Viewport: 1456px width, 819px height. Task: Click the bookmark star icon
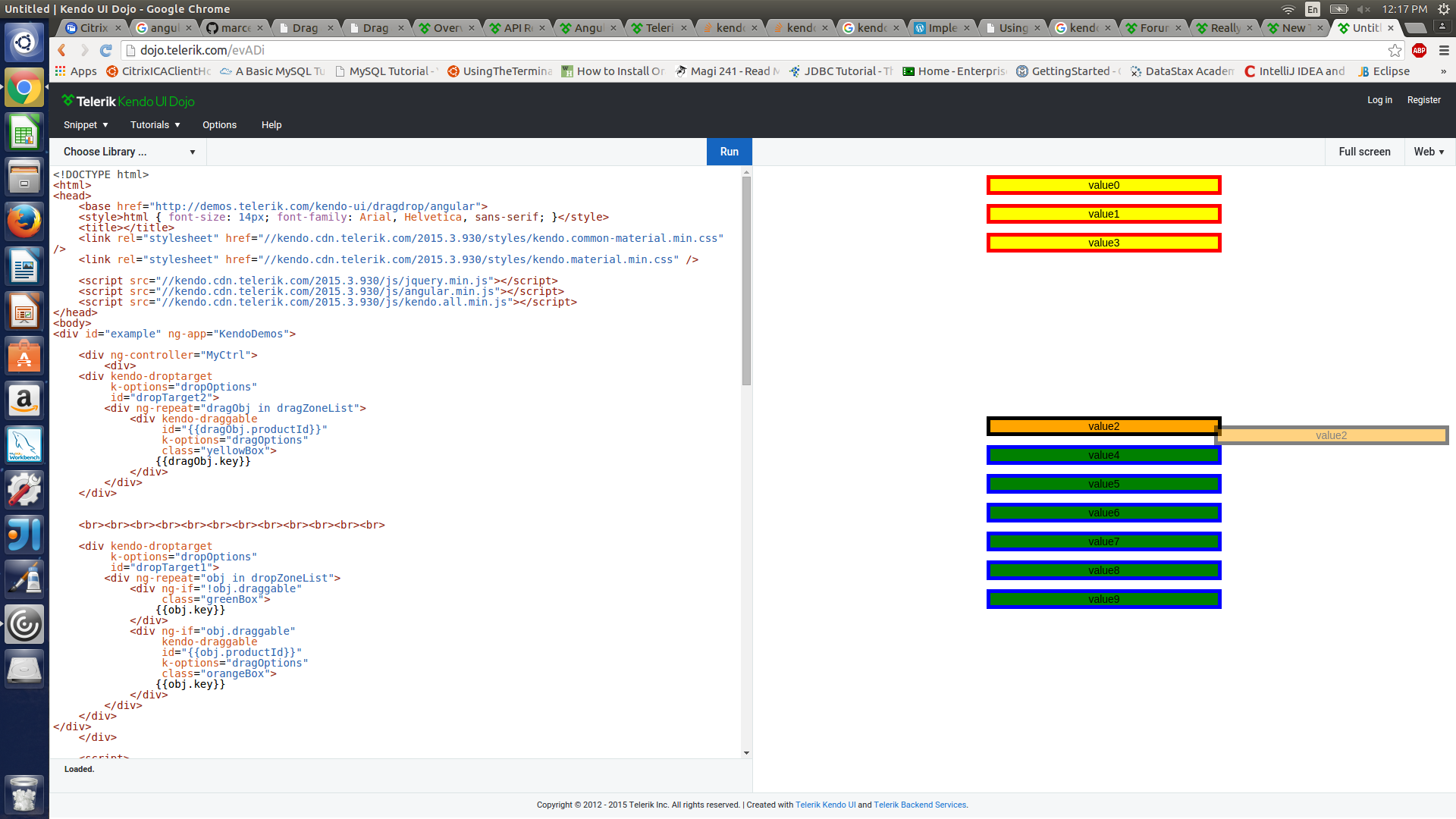(x=1395, y=50)
